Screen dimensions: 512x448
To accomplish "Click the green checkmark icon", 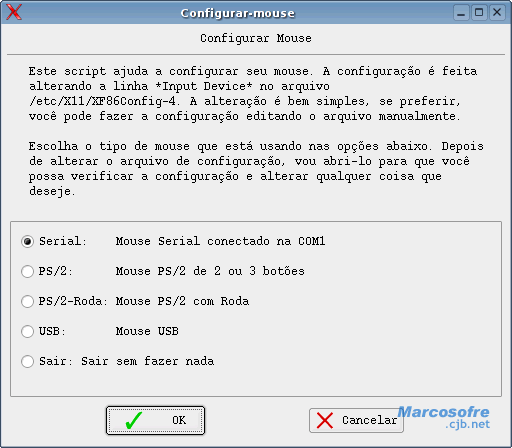I will pyautogui.click(x=134, y=420).
